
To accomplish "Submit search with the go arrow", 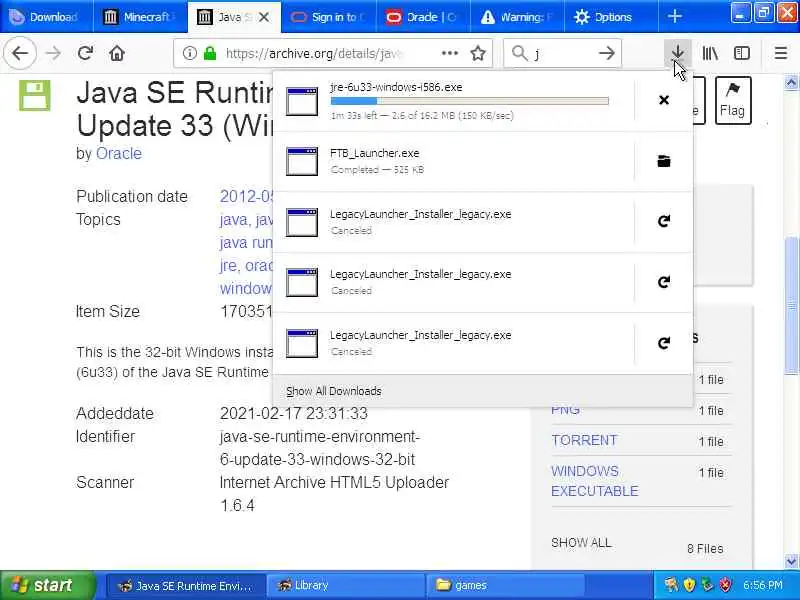I will pos(606,53).
